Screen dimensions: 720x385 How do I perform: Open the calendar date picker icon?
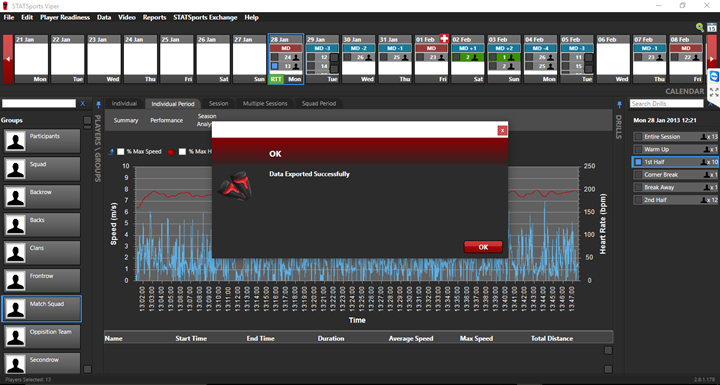click(x=711, y=28)
